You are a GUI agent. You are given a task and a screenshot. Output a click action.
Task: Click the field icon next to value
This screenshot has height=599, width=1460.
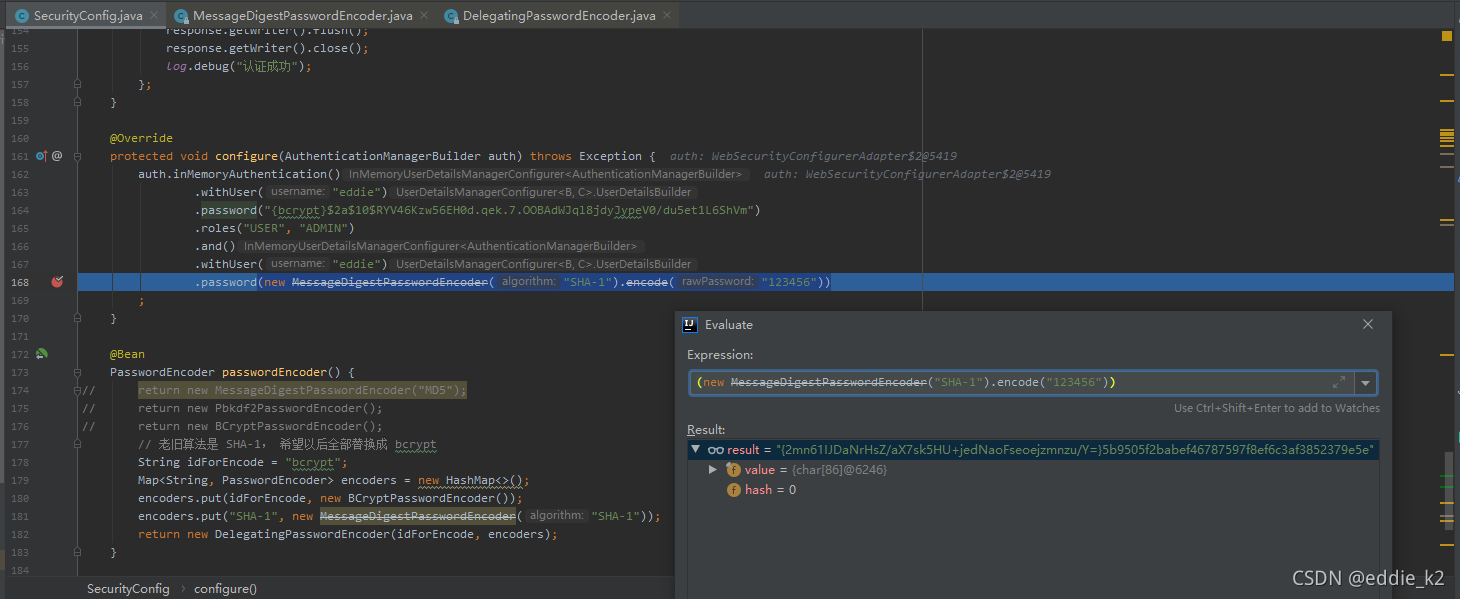pos(733,470)
